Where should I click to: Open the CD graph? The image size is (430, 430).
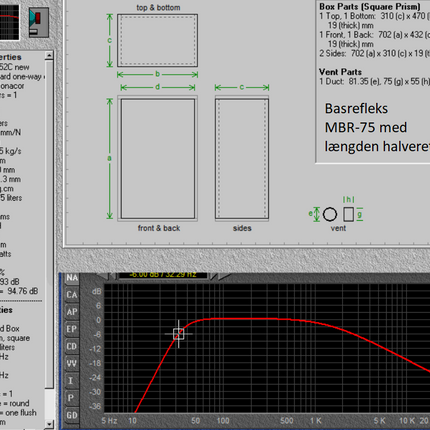tap(72, 346)
